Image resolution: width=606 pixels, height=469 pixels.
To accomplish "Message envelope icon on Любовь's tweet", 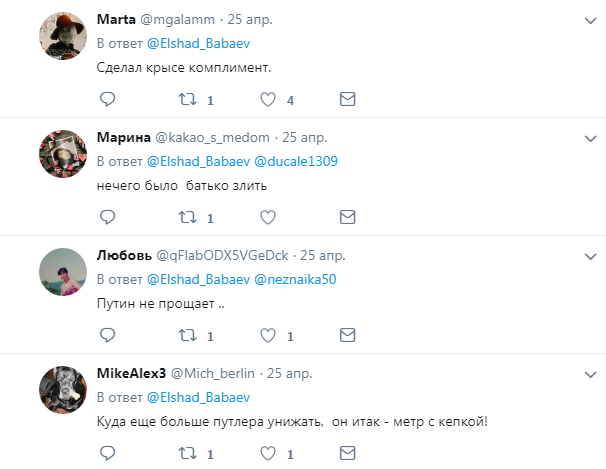I will pos(347,335).
